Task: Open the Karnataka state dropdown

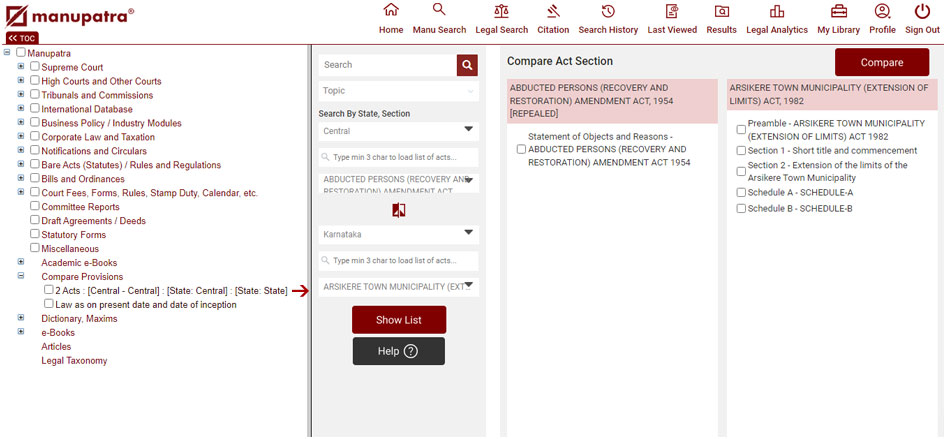Action: tap(398, 234)
